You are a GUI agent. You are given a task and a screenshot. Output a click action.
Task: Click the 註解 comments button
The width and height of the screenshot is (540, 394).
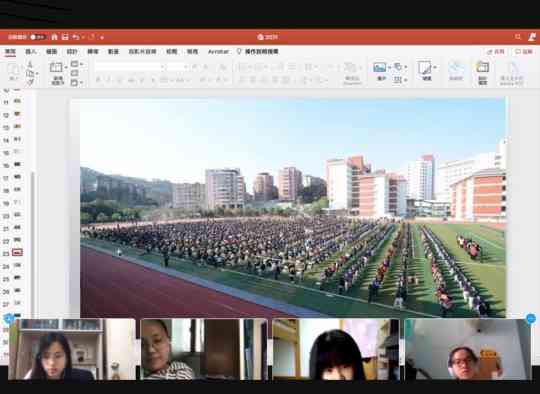(524, 52)
